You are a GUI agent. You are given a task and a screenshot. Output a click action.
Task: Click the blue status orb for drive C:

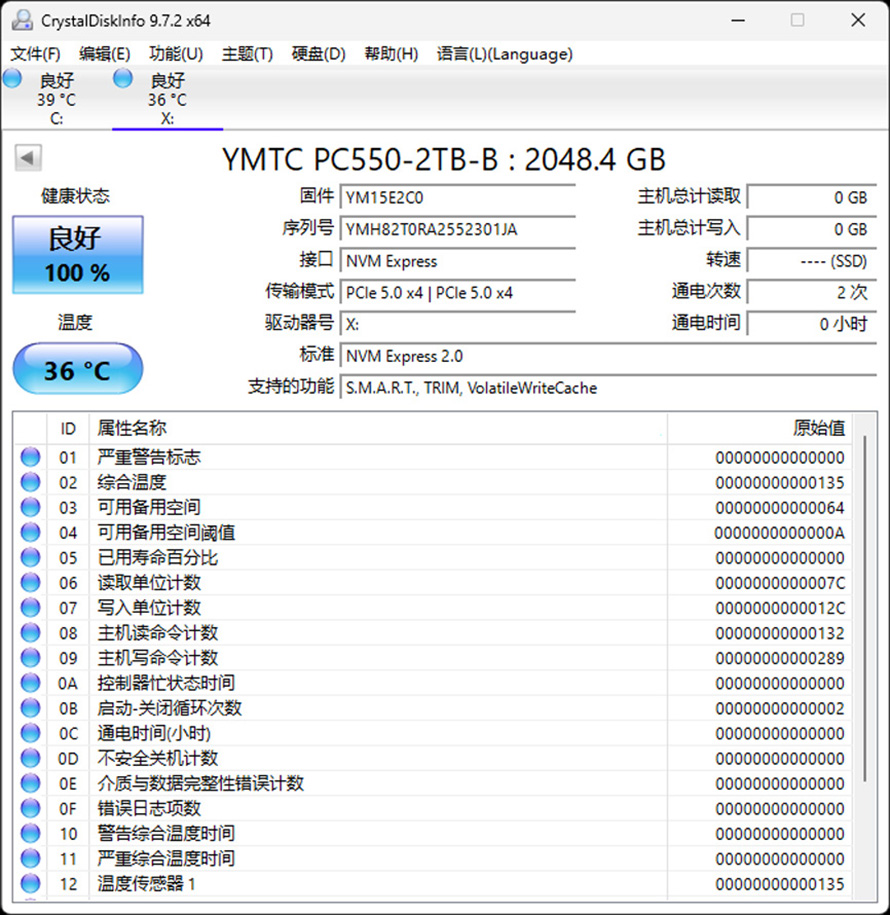click(12, 79)
